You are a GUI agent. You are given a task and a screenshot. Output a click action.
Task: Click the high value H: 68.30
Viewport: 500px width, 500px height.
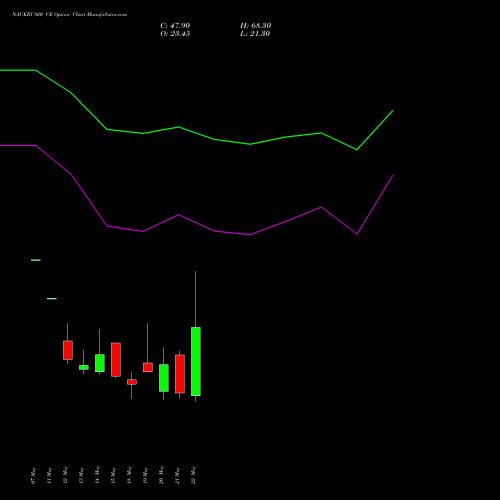pos(255,26)
